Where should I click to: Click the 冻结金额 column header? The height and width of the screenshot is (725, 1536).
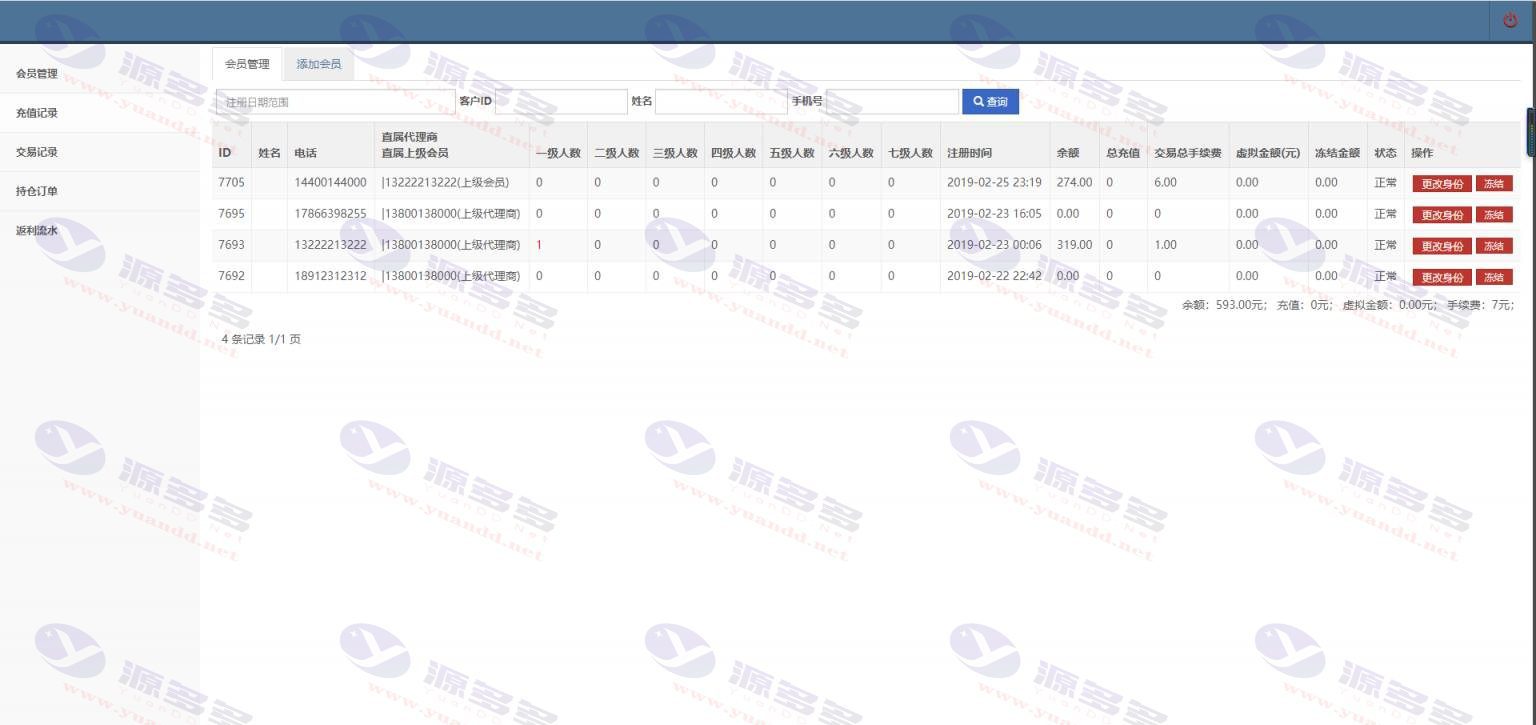click(1337, 153)
